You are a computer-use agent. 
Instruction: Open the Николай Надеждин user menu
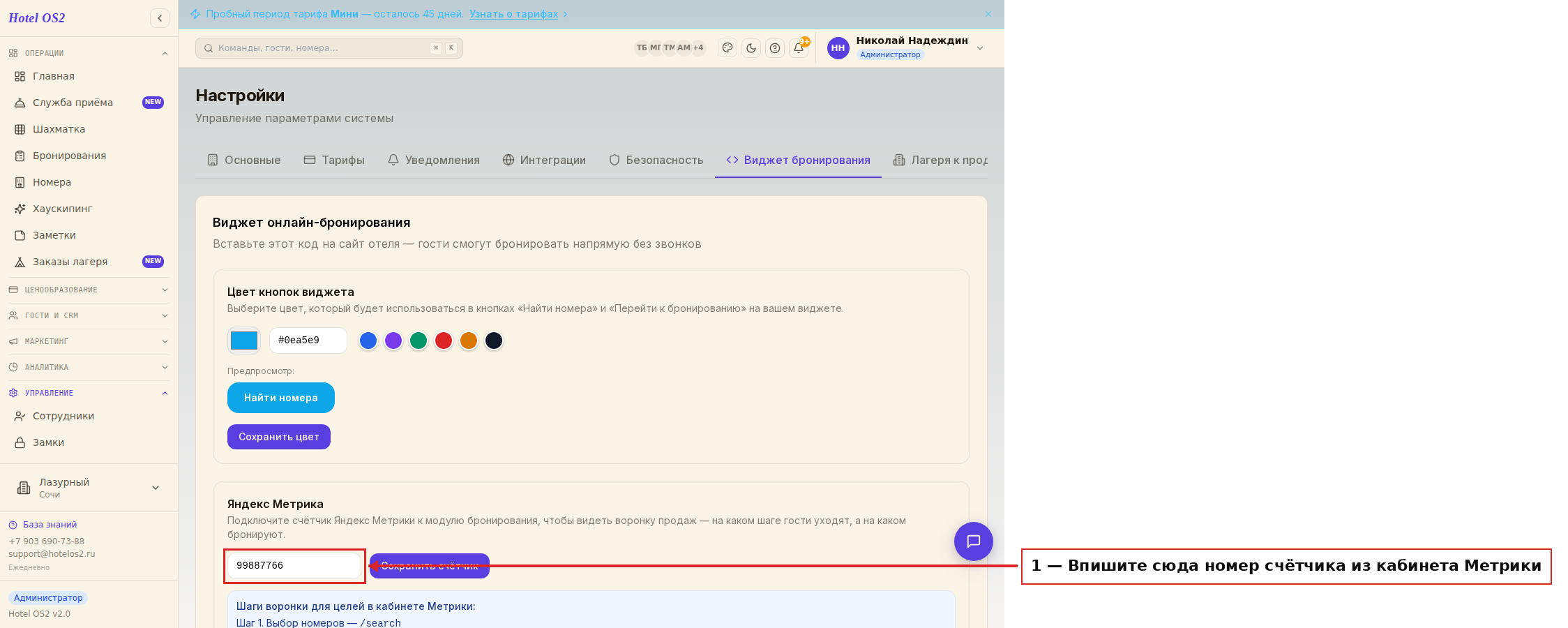click(x=906, y=48)
